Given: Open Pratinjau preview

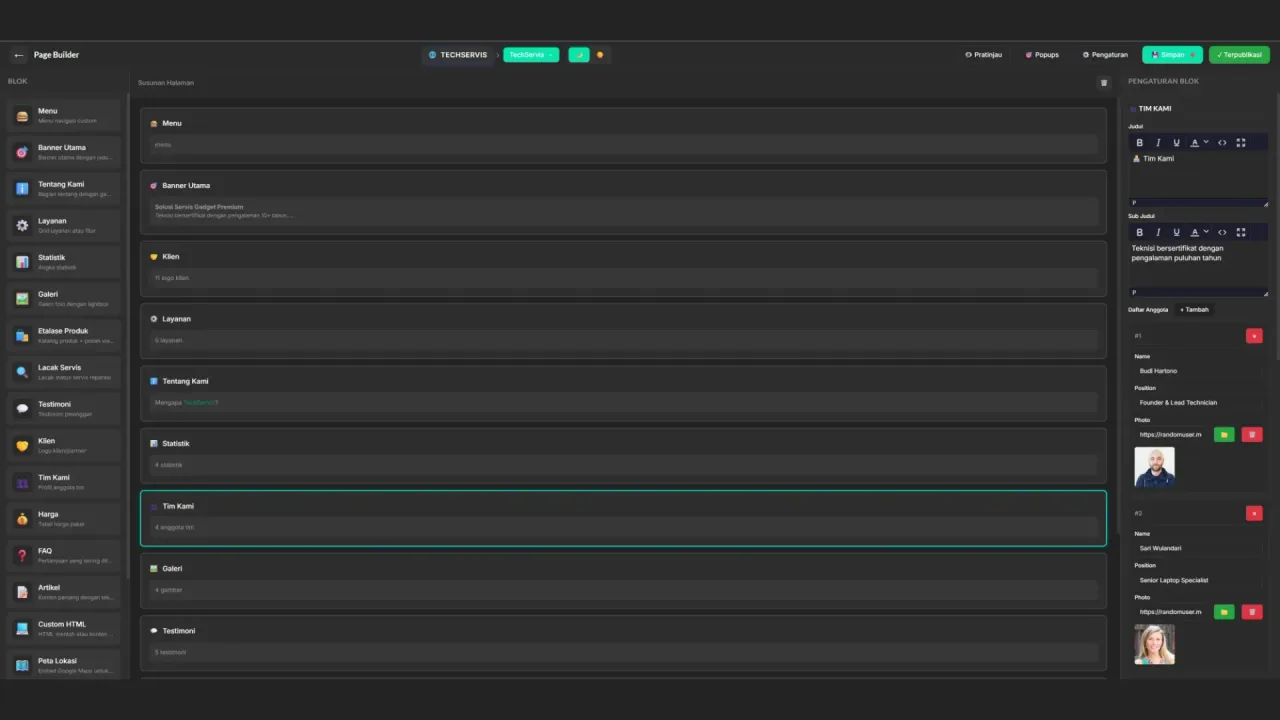Looking at the screenshot, I should pyautogui.click(x=983, y=55).
